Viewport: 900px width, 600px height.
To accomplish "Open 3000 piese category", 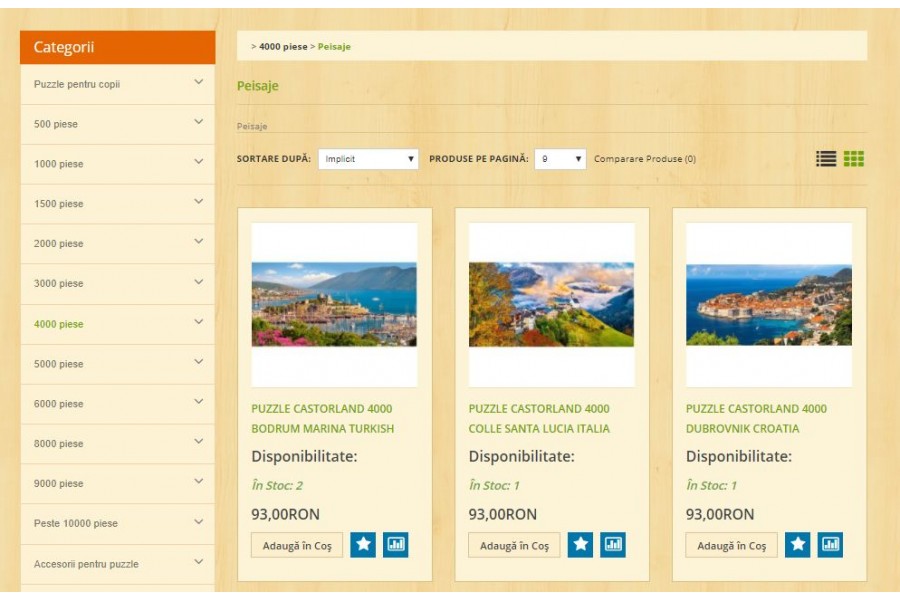I will tap(59, 284).
